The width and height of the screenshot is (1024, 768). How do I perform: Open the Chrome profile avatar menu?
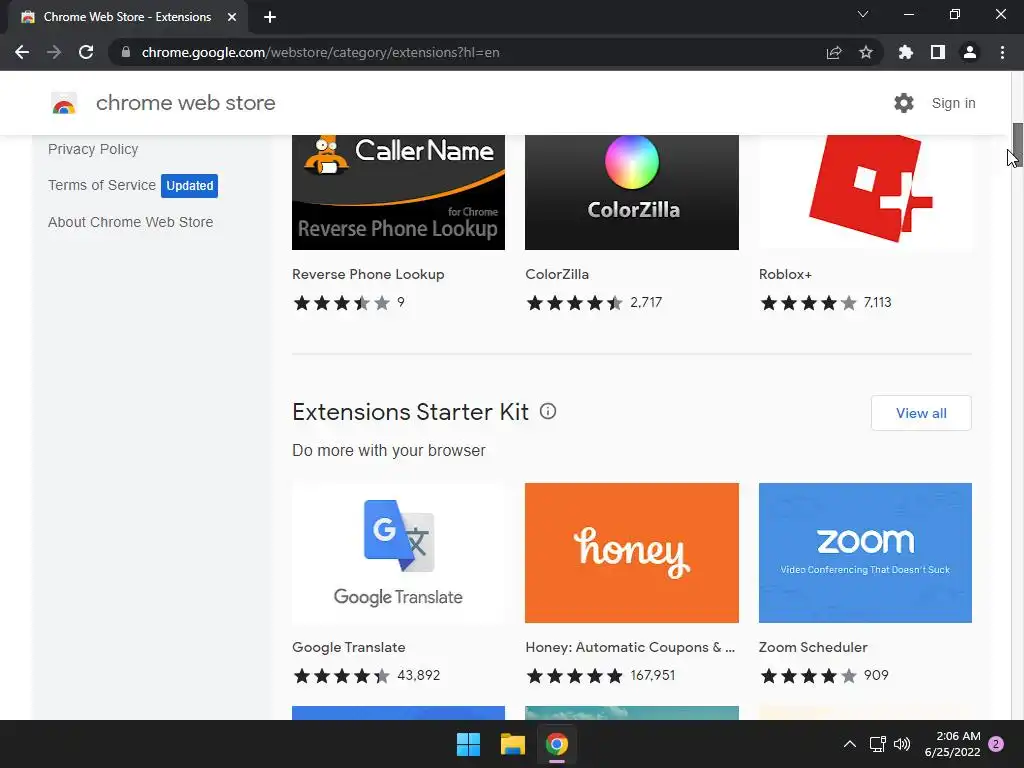pyautogui.click(x=970, y=52)
